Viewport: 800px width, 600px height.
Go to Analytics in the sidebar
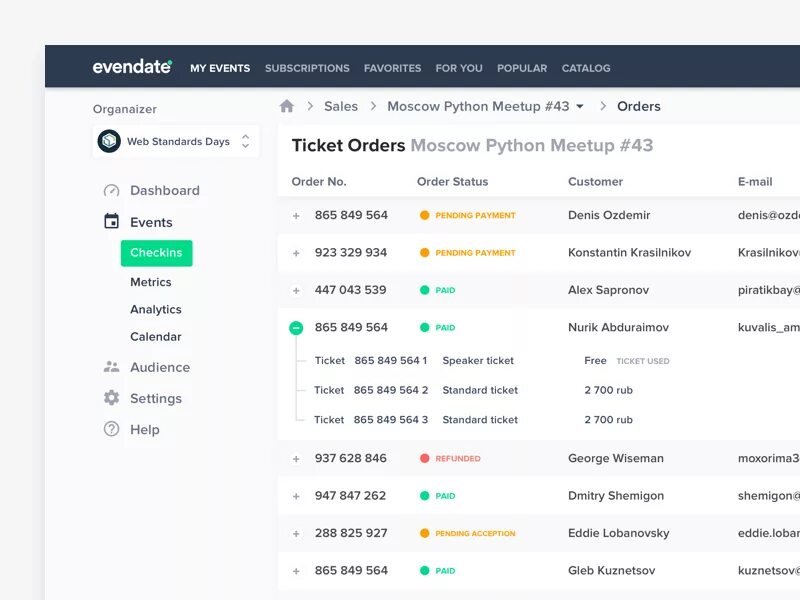tap(156, 309)
